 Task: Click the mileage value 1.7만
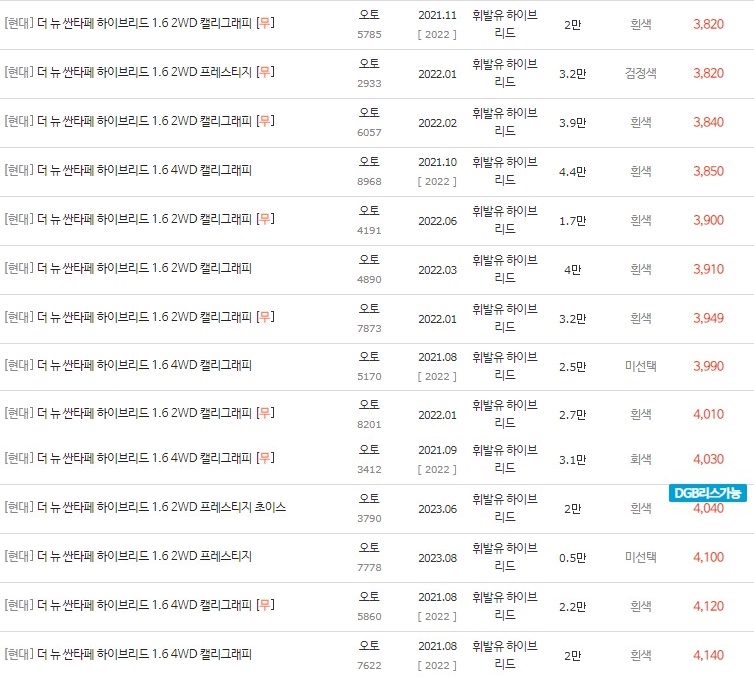click(x=572, y=221)
